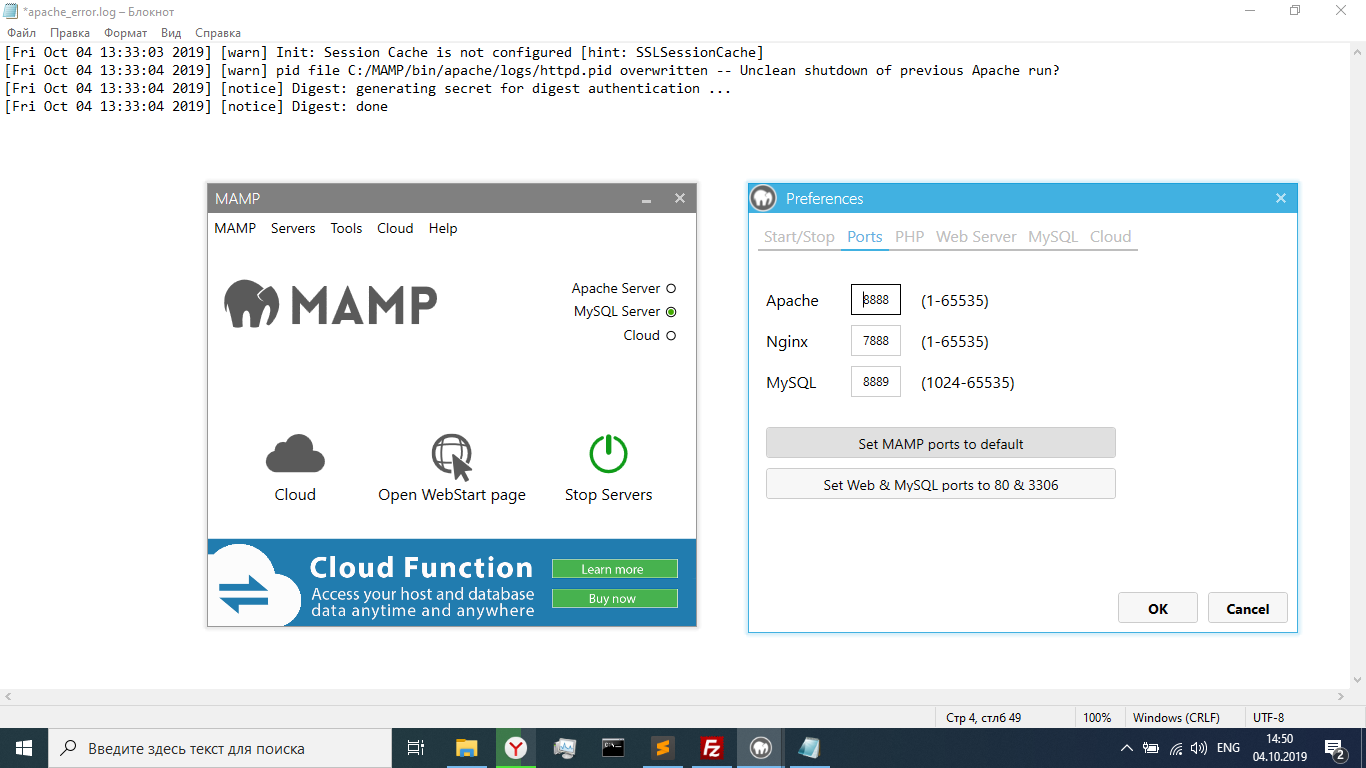
Task: Click Windows (CRLF) status bar entry
Action: click(1176, 718)
